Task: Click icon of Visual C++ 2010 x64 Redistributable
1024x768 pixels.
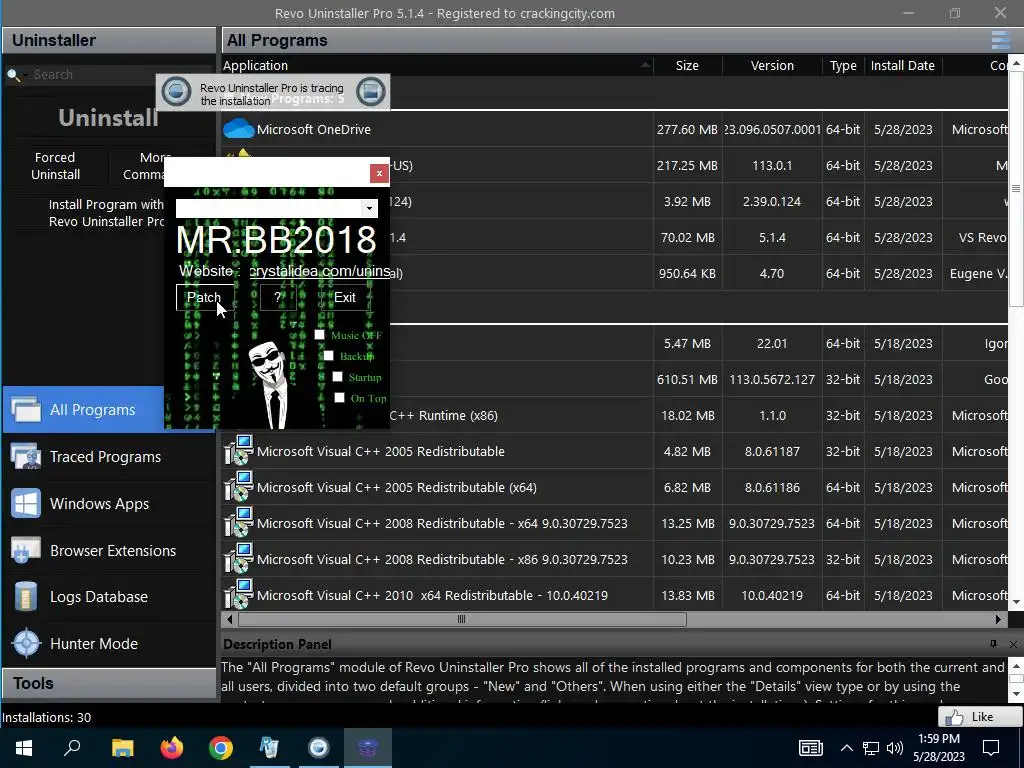Action: [238, 595]
